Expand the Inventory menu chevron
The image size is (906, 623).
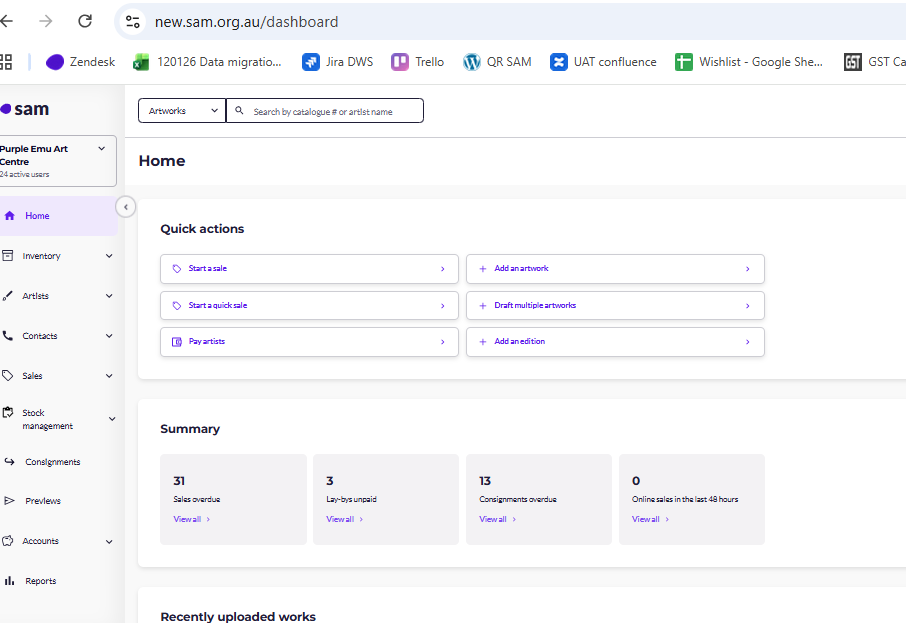pyautogui.click(x=109, y=256)
